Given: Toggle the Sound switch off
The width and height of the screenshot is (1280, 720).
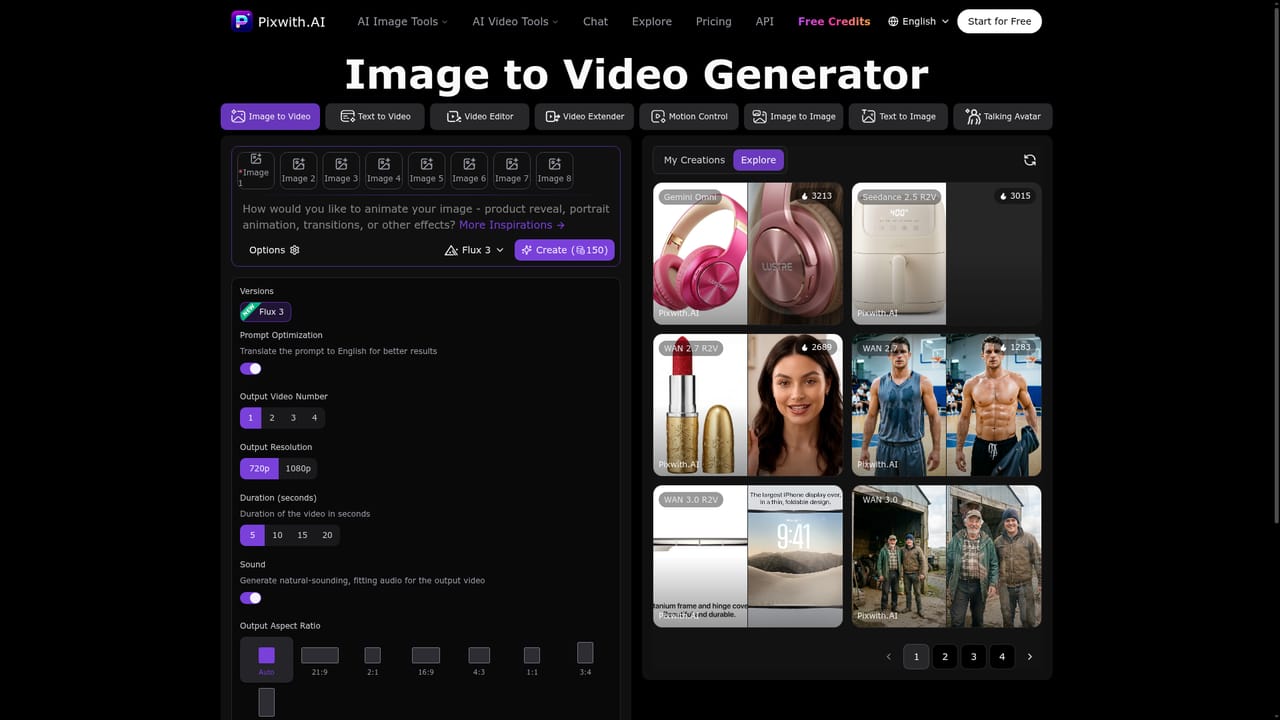Looking at the screenshot, I should click(x=251, y=598).
